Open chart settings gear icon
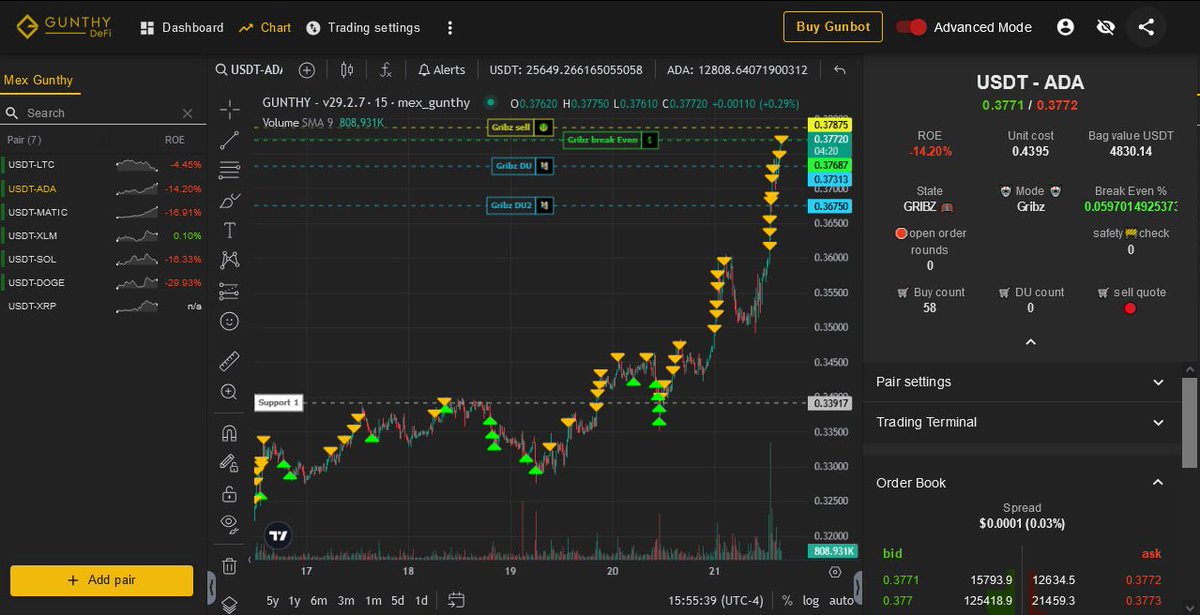Screen dimensions: 1200x615 (x=836, y=572)
